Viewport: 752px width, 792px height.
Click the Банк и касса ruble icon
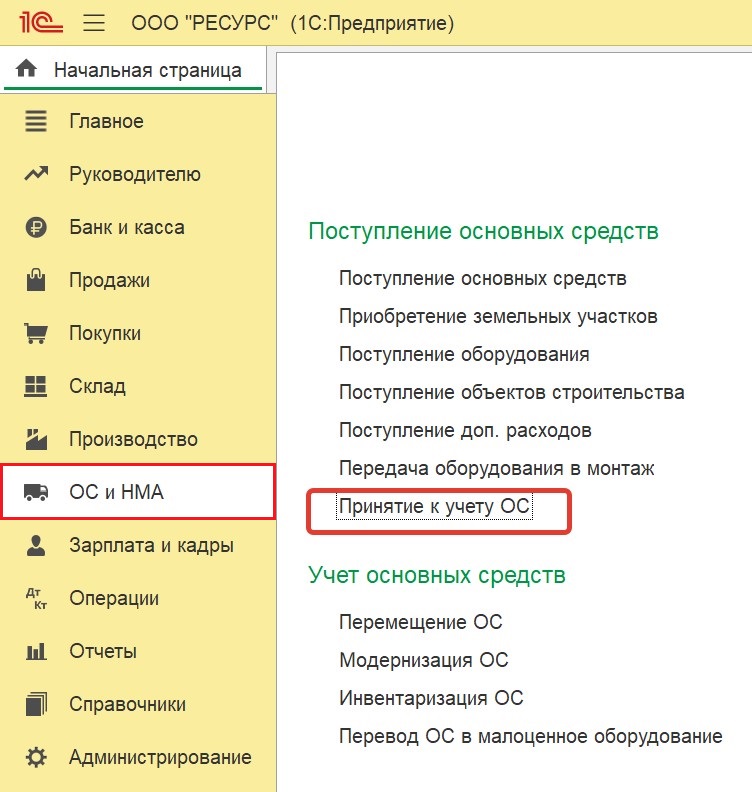point(36,227)
